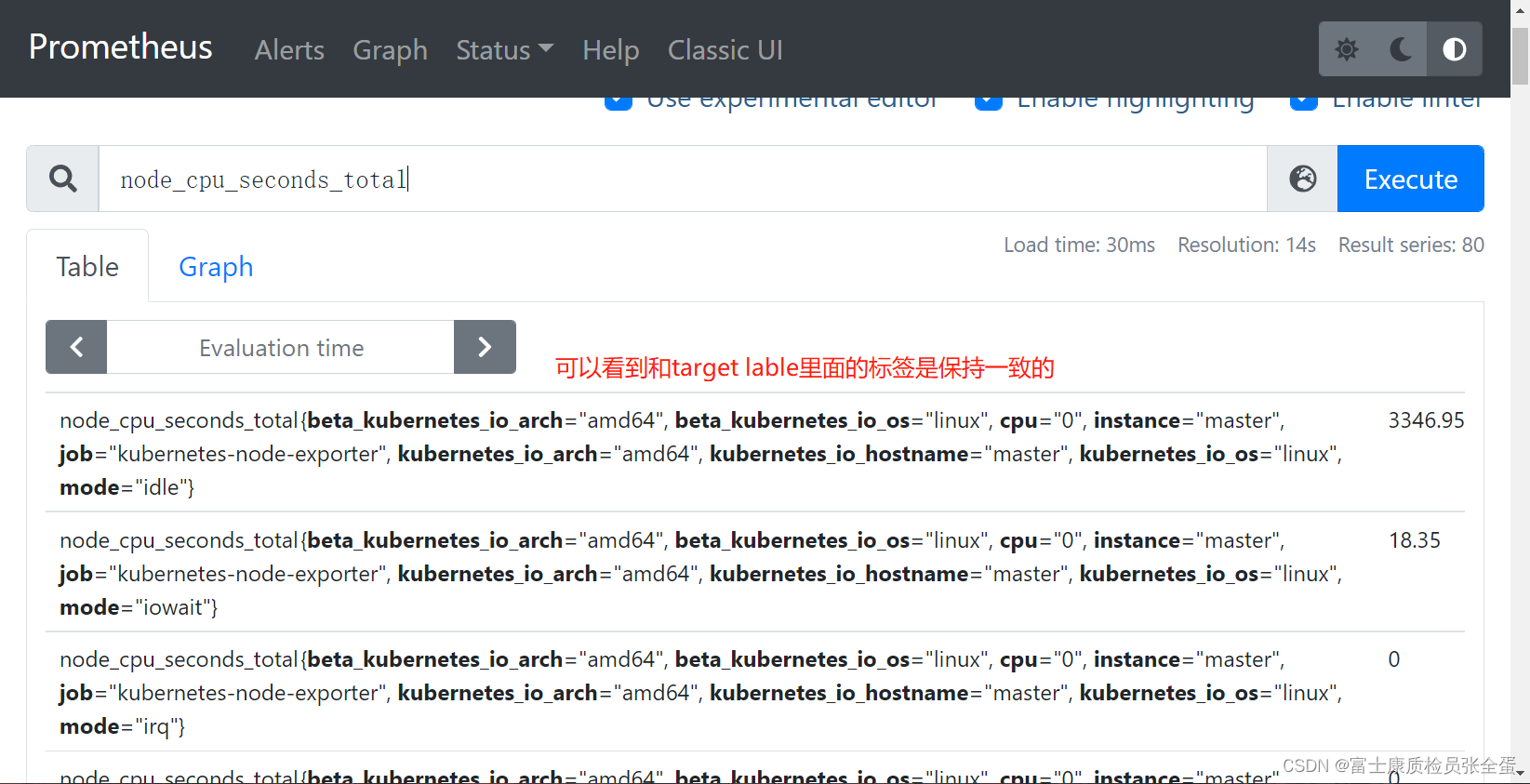1530x784 pixels.
Task: Open the Alerts page
Action: pos(289,49)
